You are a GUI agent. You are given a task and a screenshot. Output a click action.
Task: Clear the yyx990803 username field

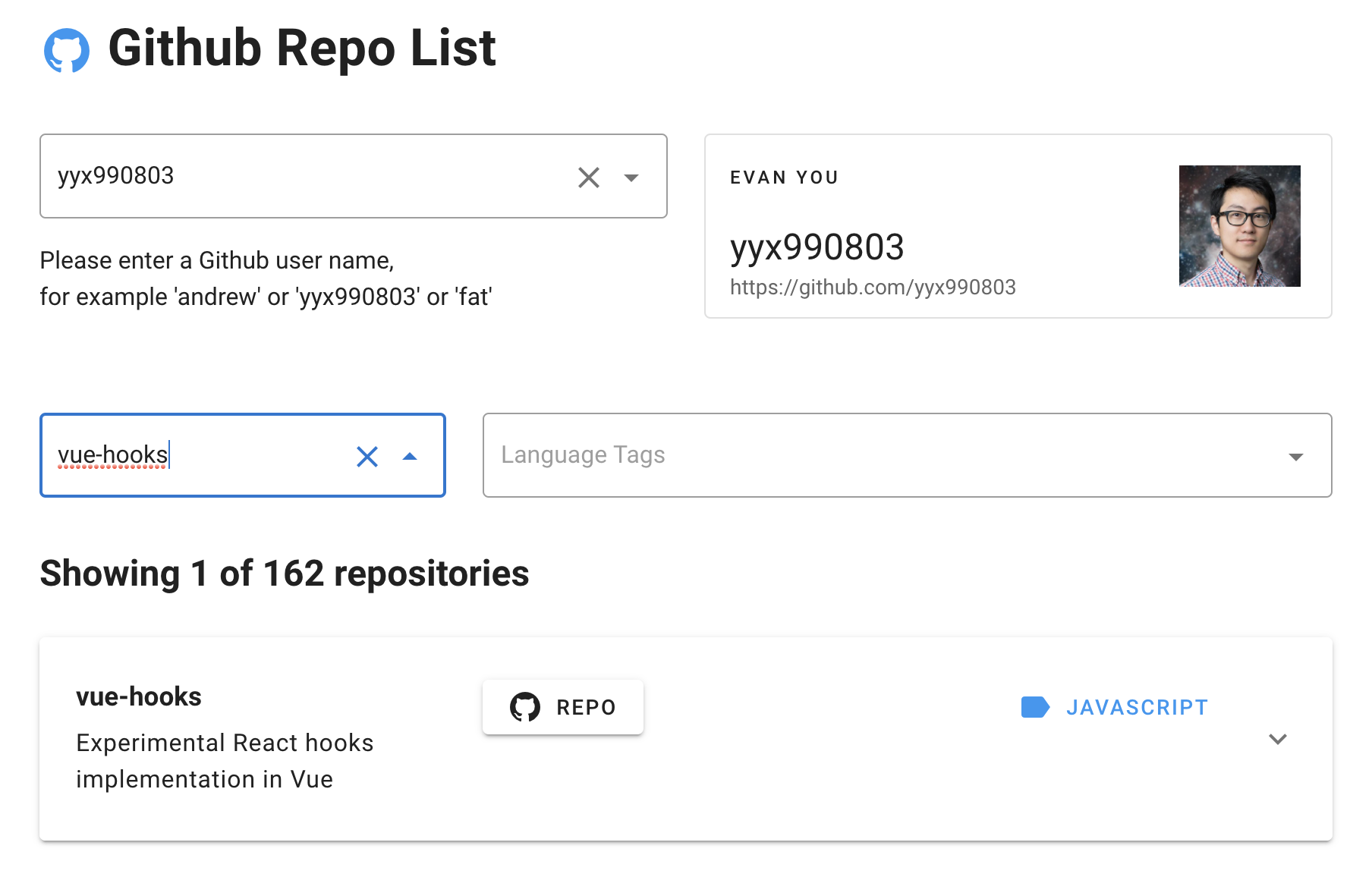(589, 178)
